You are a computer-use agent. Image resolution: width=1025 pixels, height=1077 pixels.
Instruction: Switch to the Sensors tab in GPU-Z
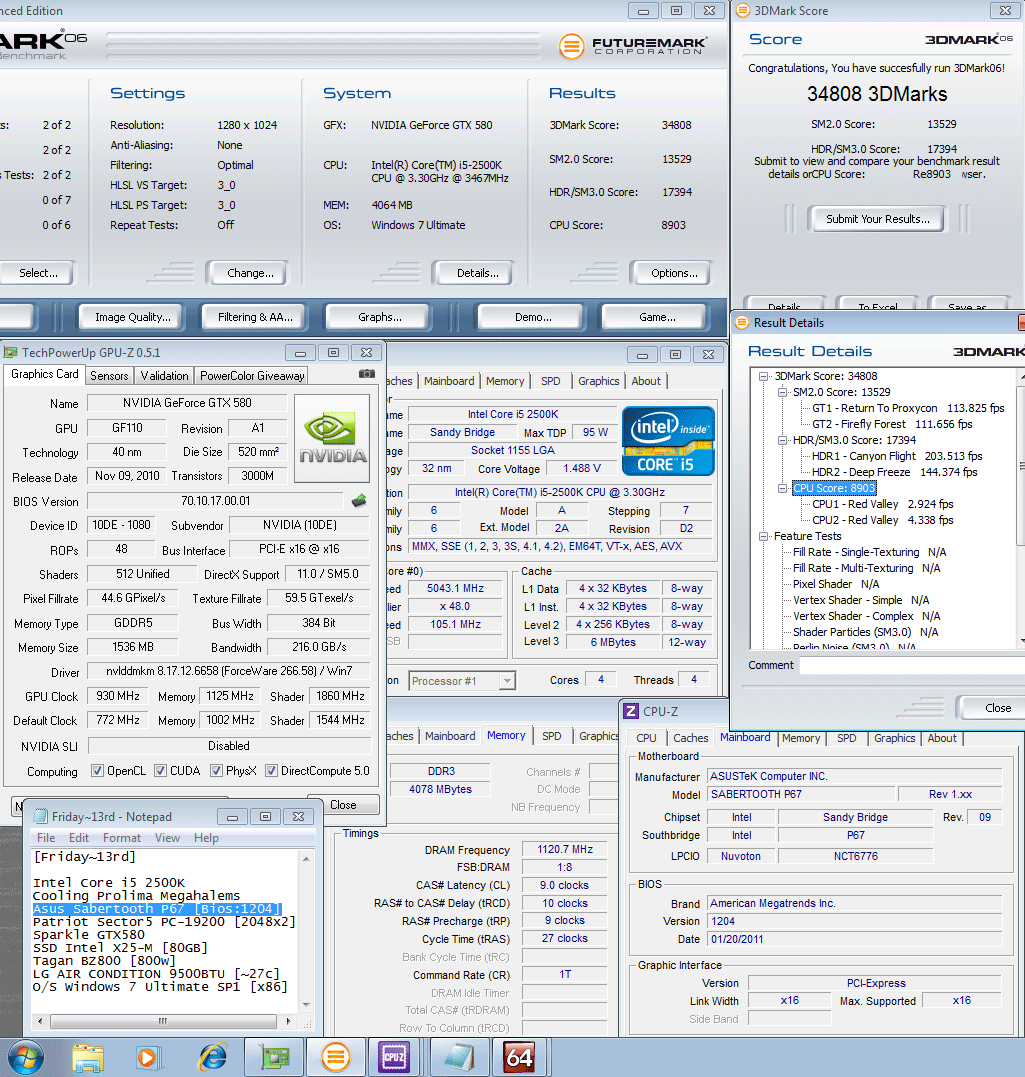(x=109, y=375)
